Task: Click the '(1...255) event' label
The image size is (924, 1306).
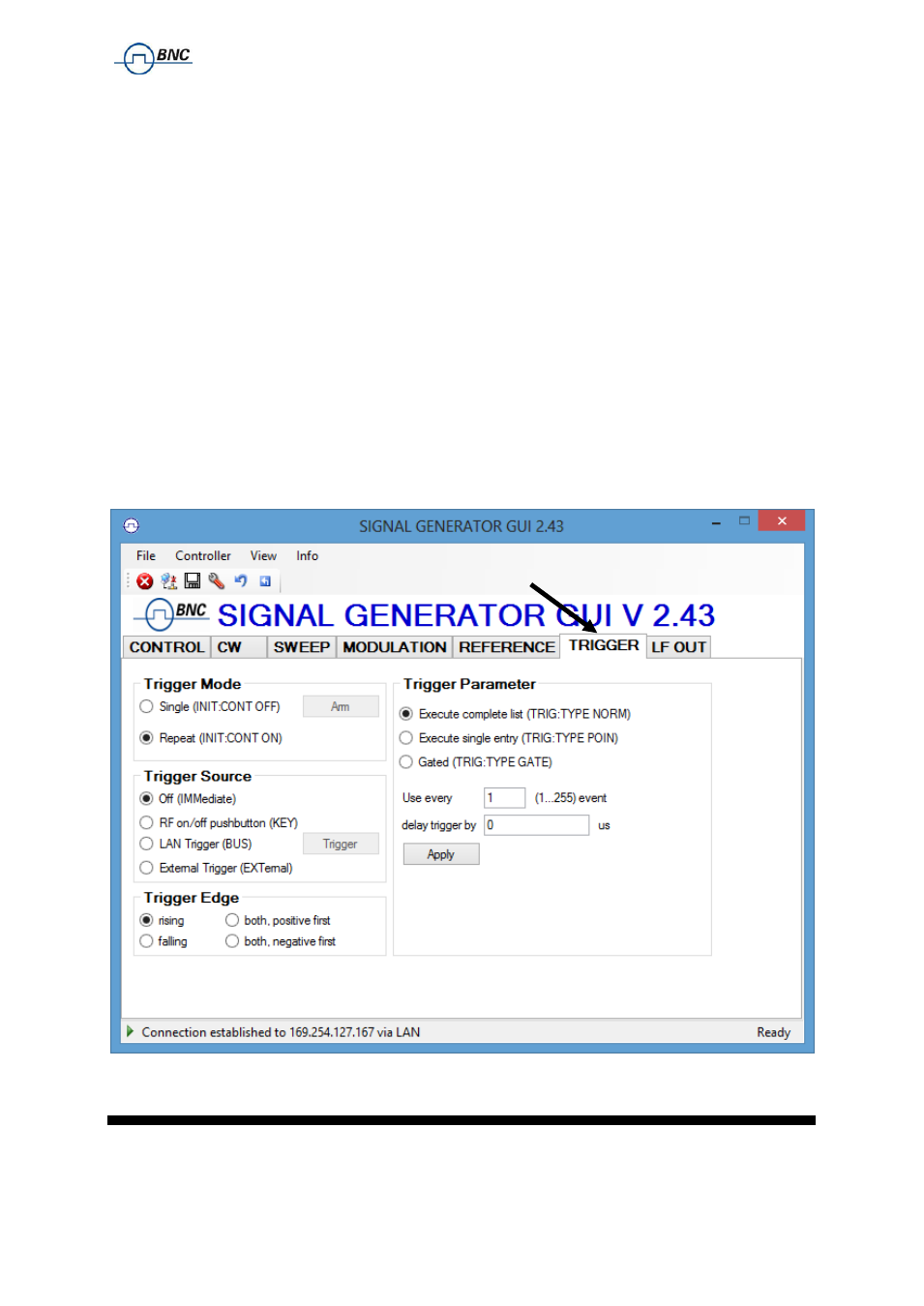Action: 571,798
